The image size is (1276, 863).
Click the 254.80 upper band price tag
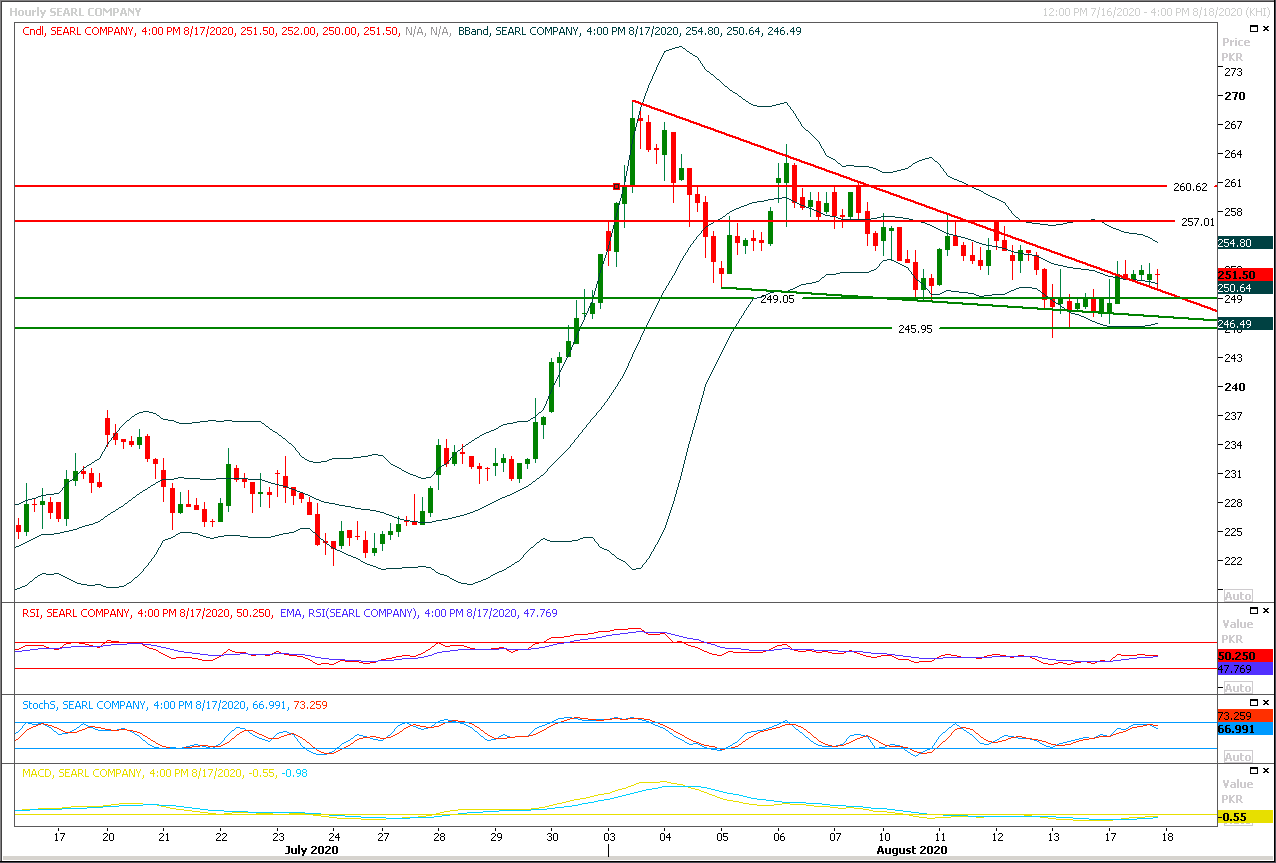point(1244,243)
